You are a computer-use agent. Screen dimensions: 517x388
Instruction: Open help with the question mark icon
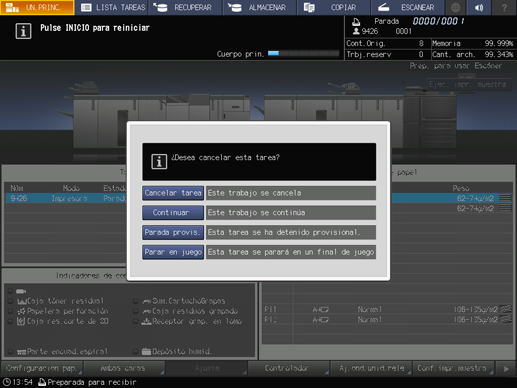pyautogui.click(x=504, y=7)
